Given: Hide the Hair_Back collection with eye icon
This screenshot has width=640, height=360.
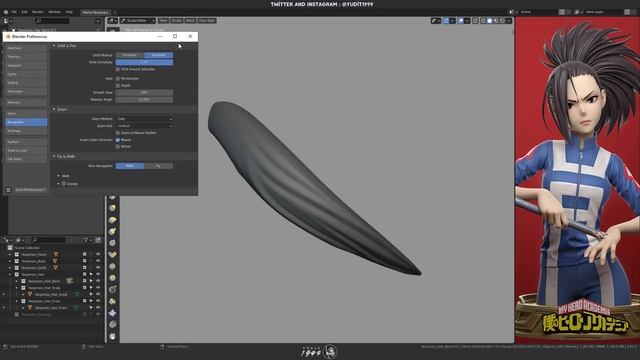Looking at the screenshot, I should (x=98, y=281).
